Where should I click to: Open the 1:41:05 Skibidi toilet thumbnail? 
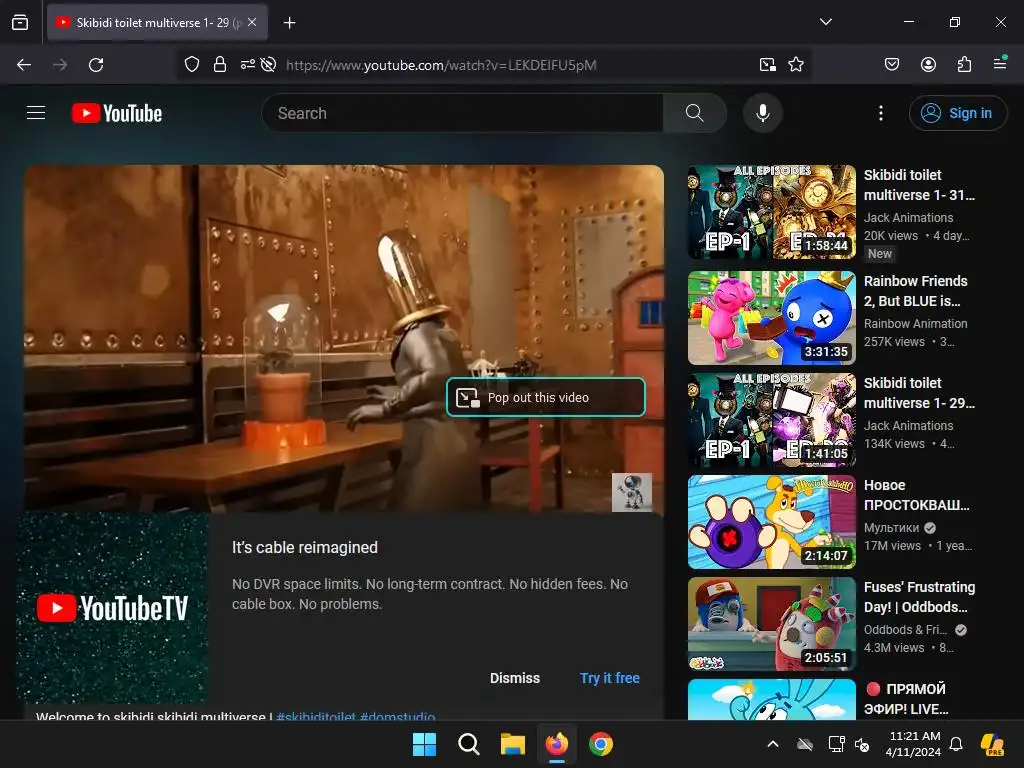coord(771,420)
